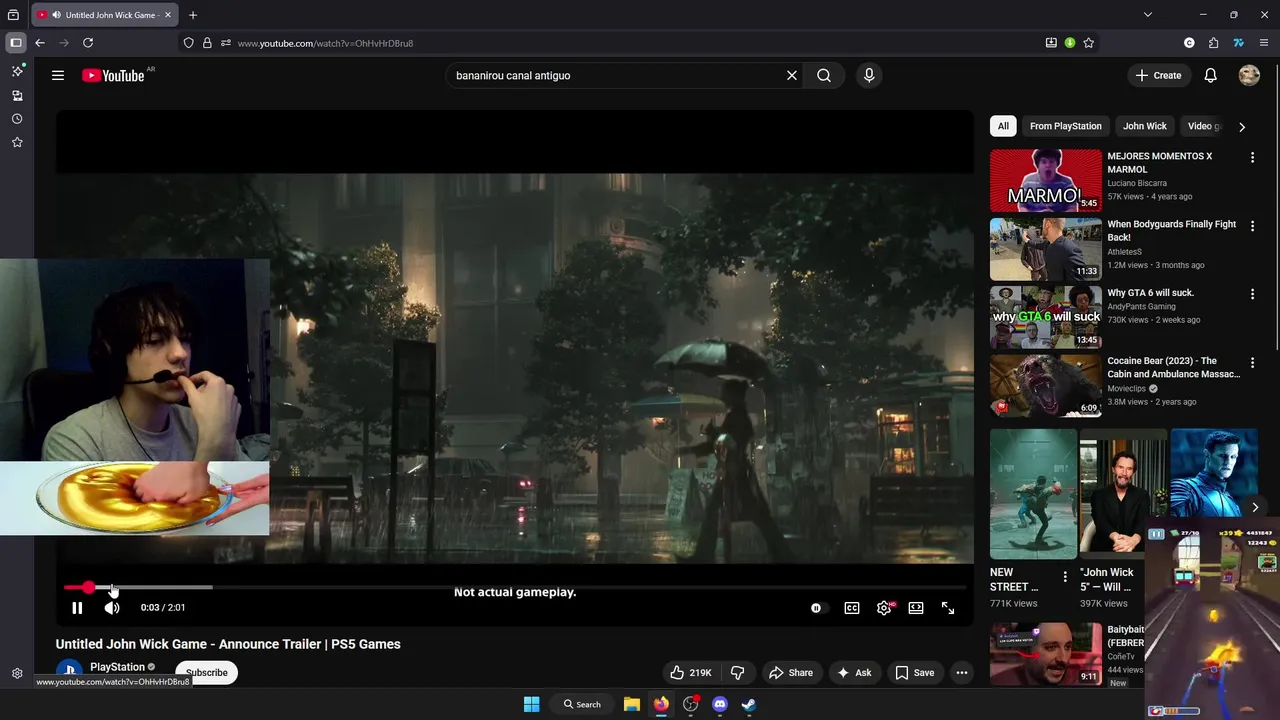This screenshot has width=1280, height=720.
Task: Show more filter chips with the right arrow
Action: pos(1242,127)
